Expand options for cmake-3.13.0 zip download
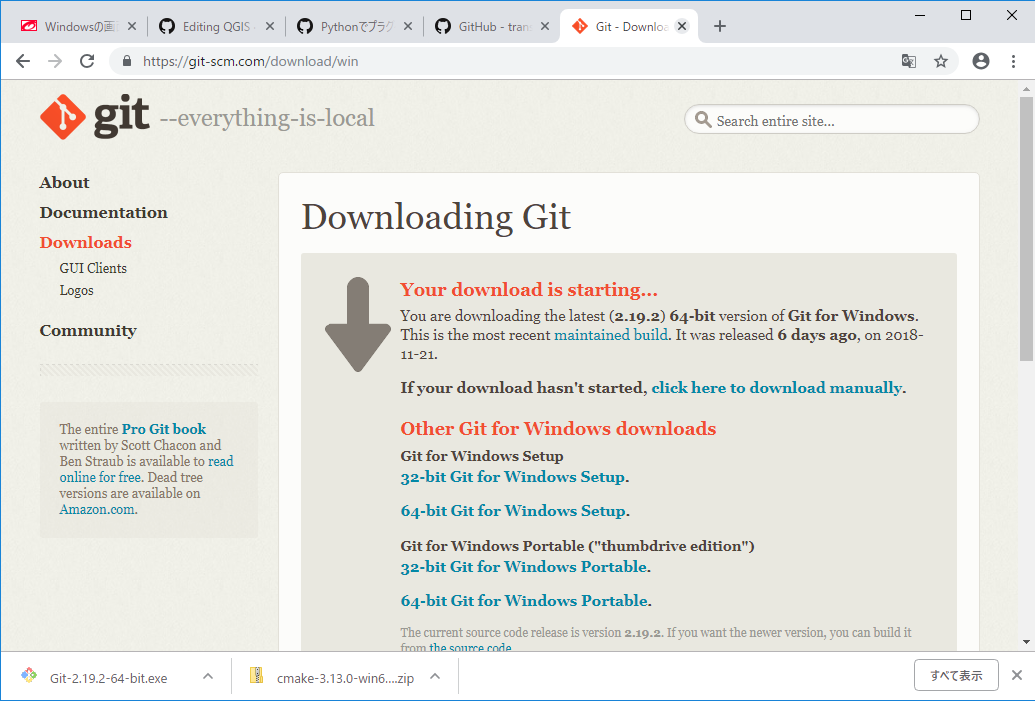This screenshot has width=1035, height=701. (435, 677)
